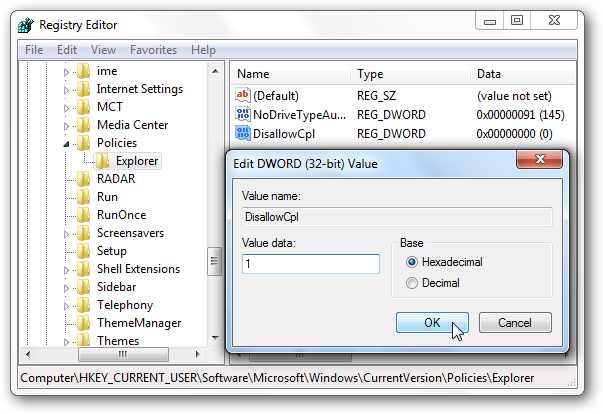This screenshot has width=603, height=414.
Task: Click the 0x00000091 (145) data cell
Action: coord(520,115)
